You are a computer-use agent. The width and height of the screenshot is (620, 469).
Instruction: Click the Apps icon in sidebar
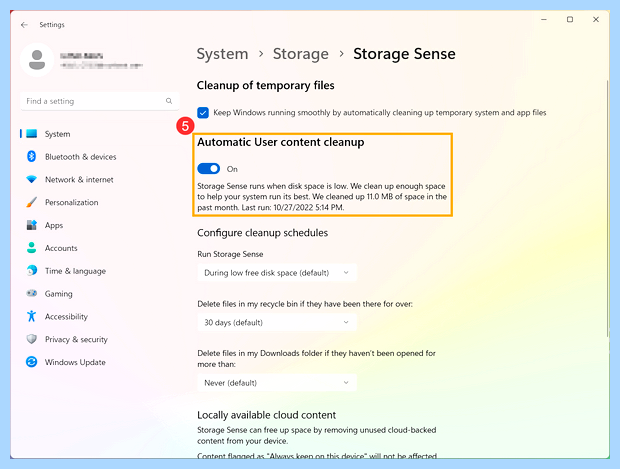[32, 225]
